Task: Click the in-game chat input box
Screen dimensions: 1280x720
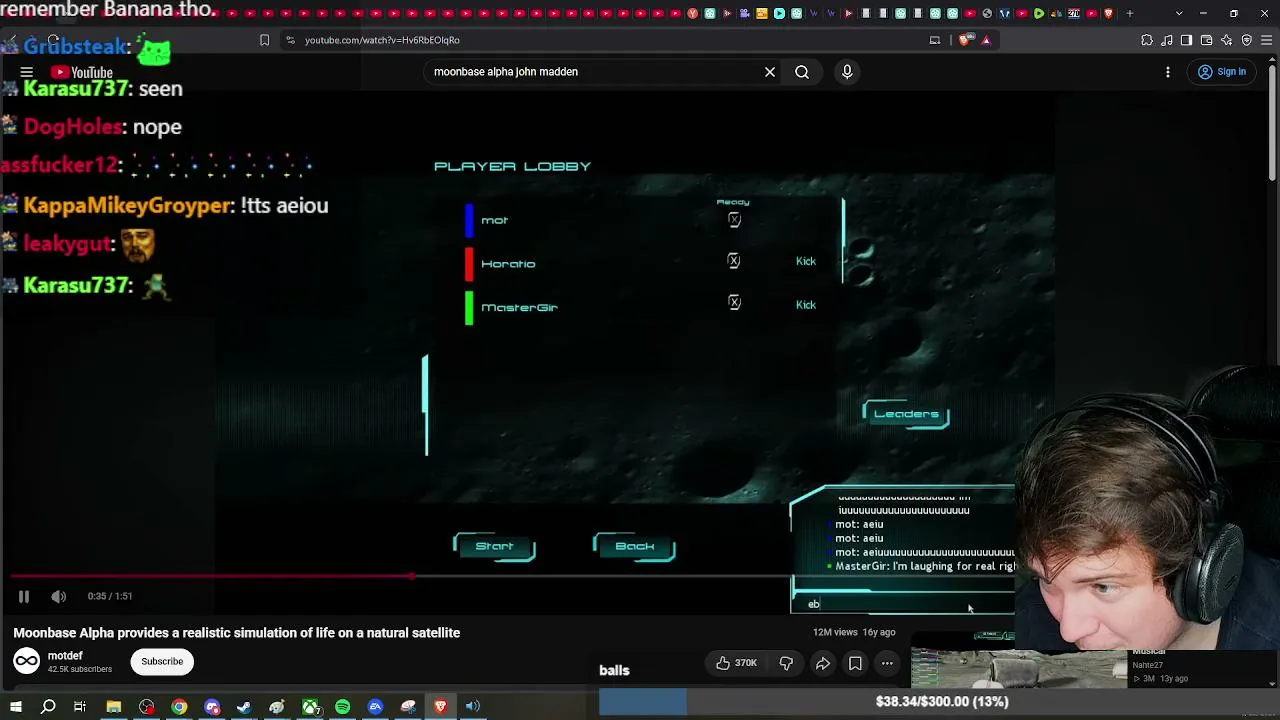Action: [903, 603]
